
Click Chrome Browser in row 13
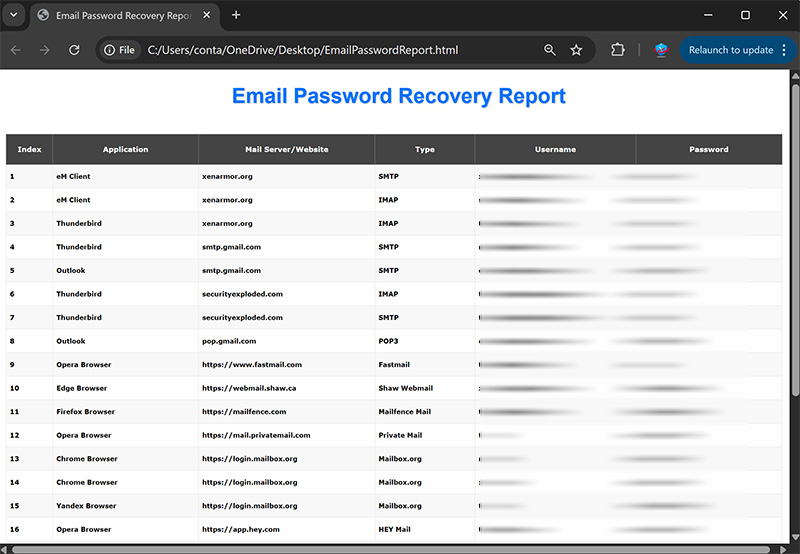coord(87,459)
